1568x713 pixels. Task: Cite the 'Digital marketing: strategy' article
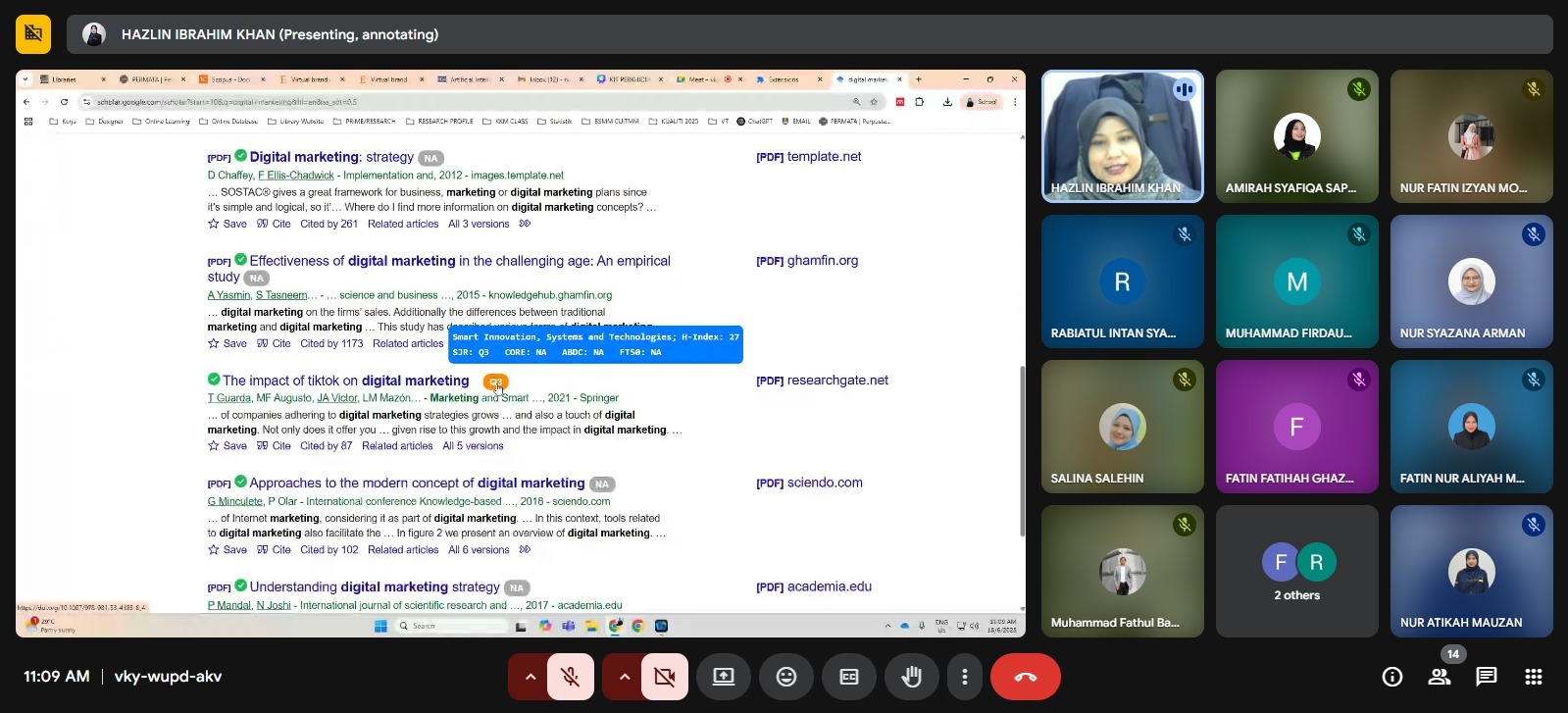click(274, 224)
